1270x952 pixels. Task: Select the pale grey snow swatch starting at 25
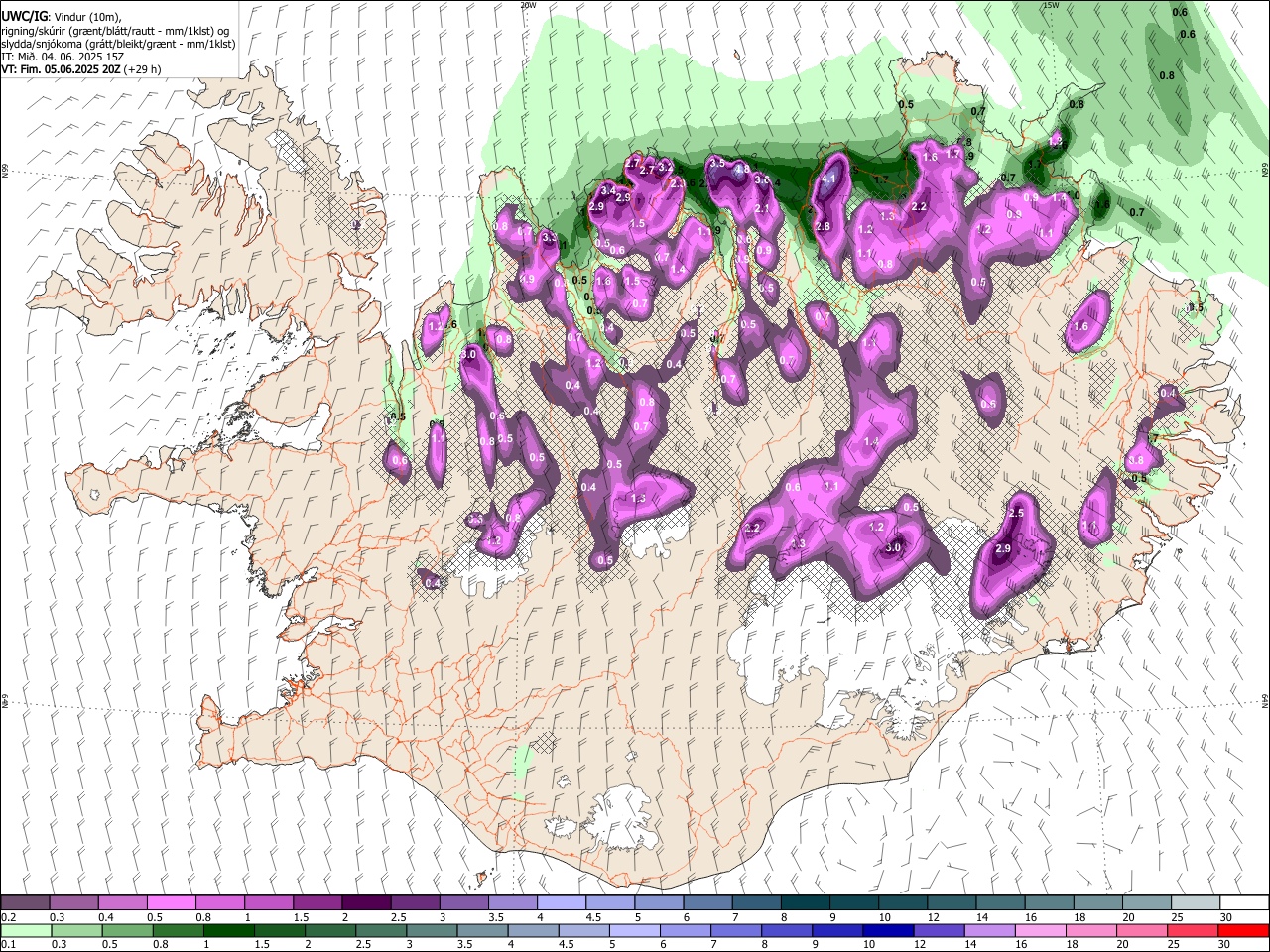[1195, 902]
